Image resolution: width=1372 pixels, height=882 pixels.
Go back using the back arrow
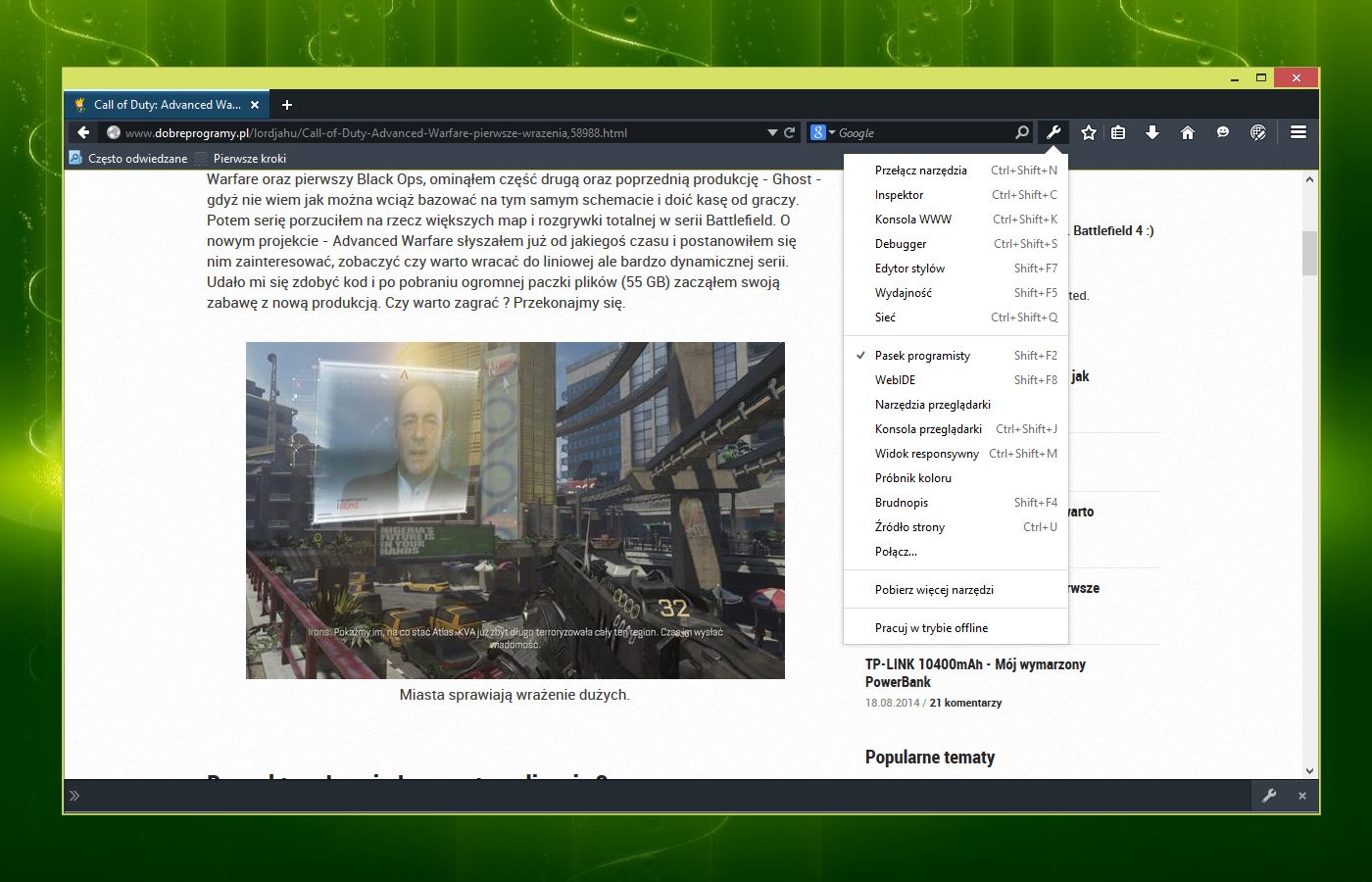[84, 132]
